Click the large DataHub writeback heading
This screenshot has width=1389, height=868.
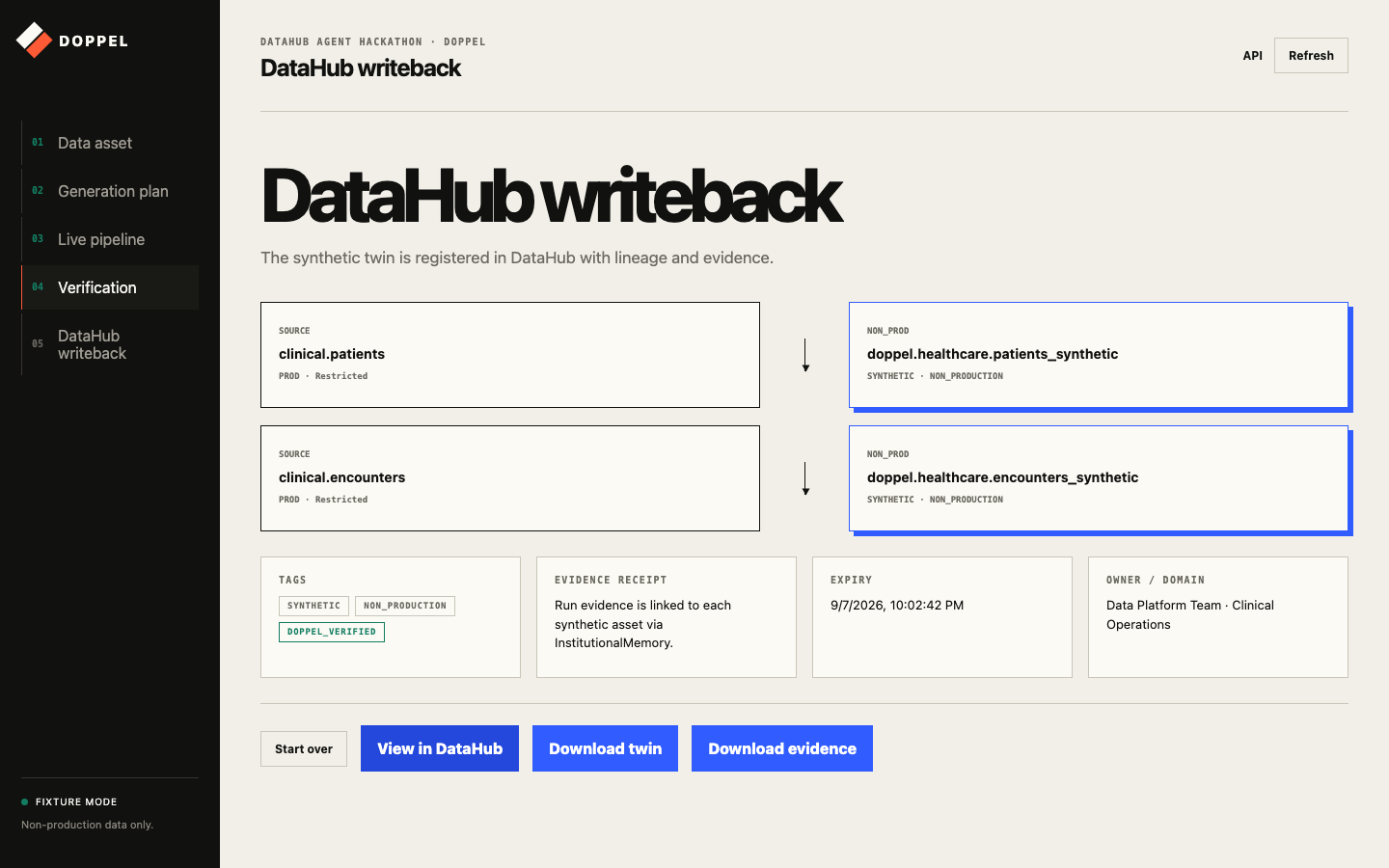[551, 196]
